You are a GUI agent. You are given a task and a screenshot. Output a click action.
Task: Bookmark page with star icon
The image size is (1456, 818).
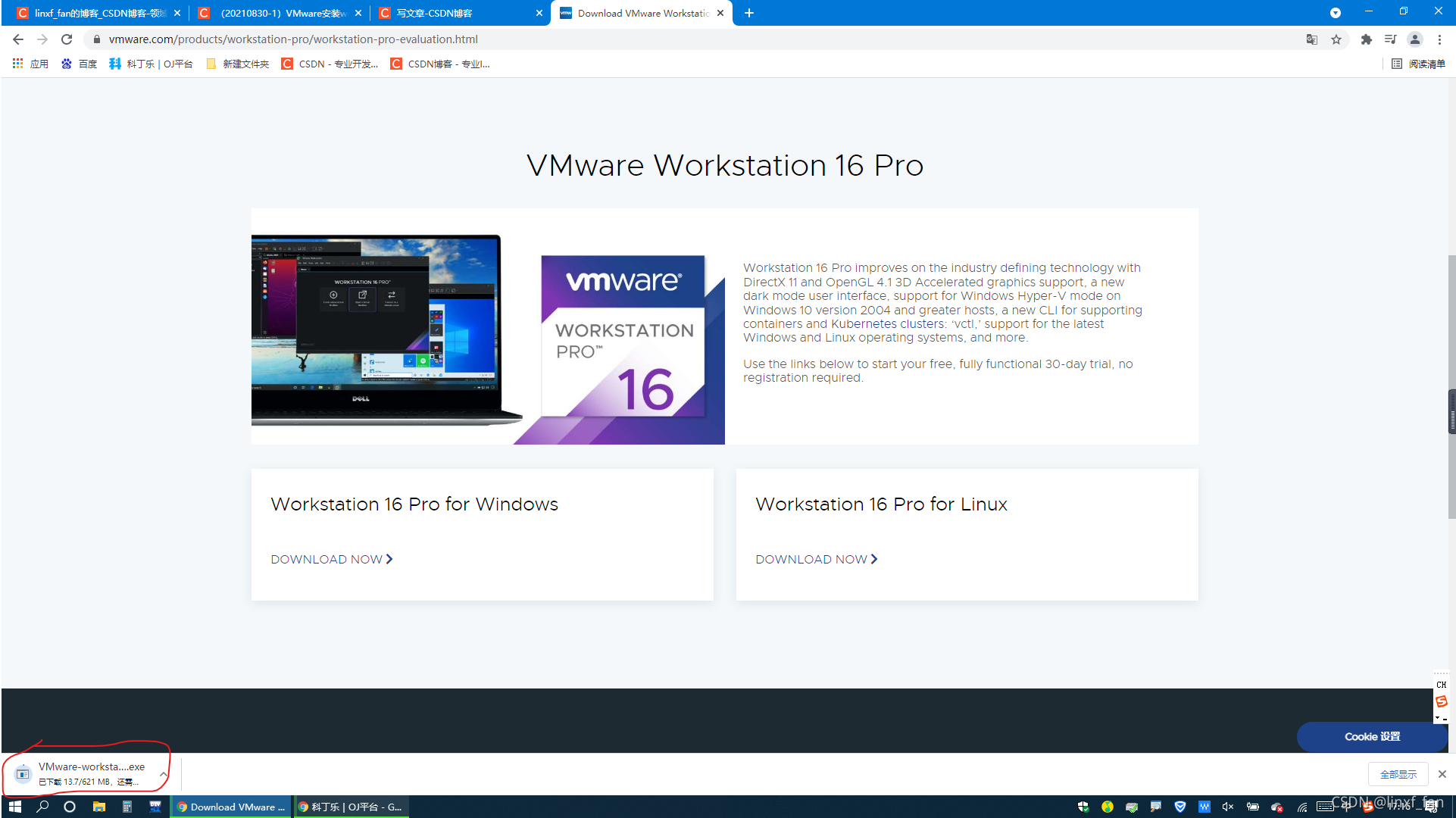[1336, 39]
